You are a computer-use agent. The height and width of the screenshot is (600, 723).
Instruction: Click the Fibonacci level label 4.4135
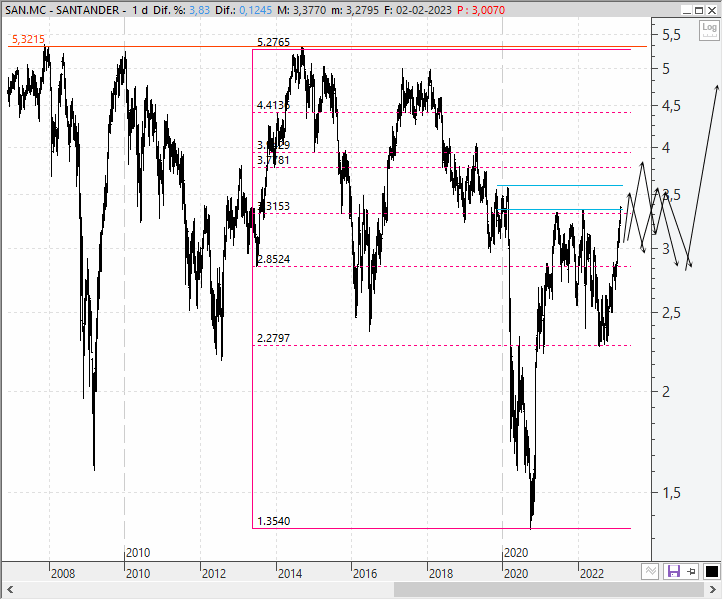273,106
